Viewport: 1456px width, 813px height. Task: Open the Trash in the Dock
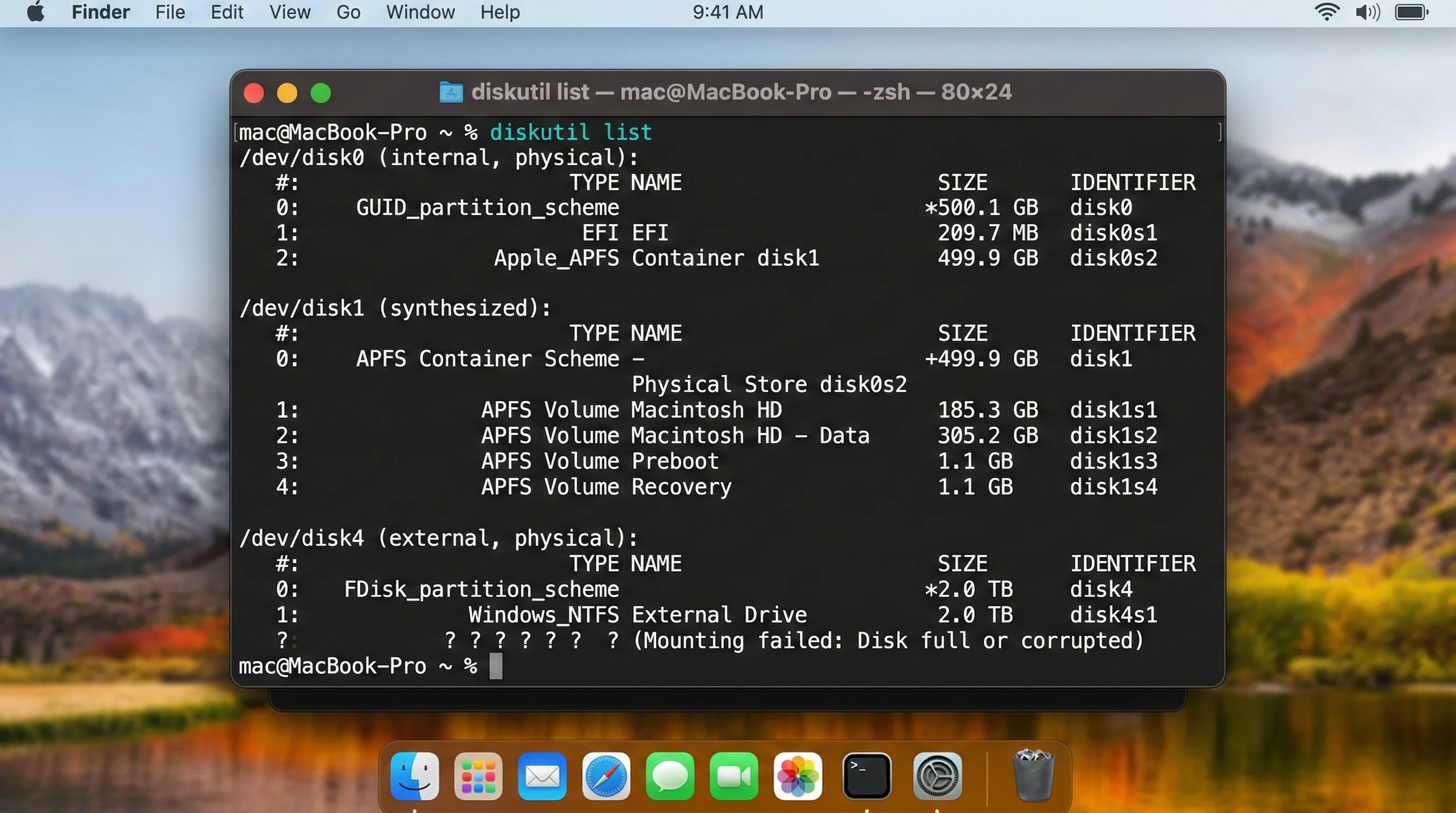pos(1033,774)
